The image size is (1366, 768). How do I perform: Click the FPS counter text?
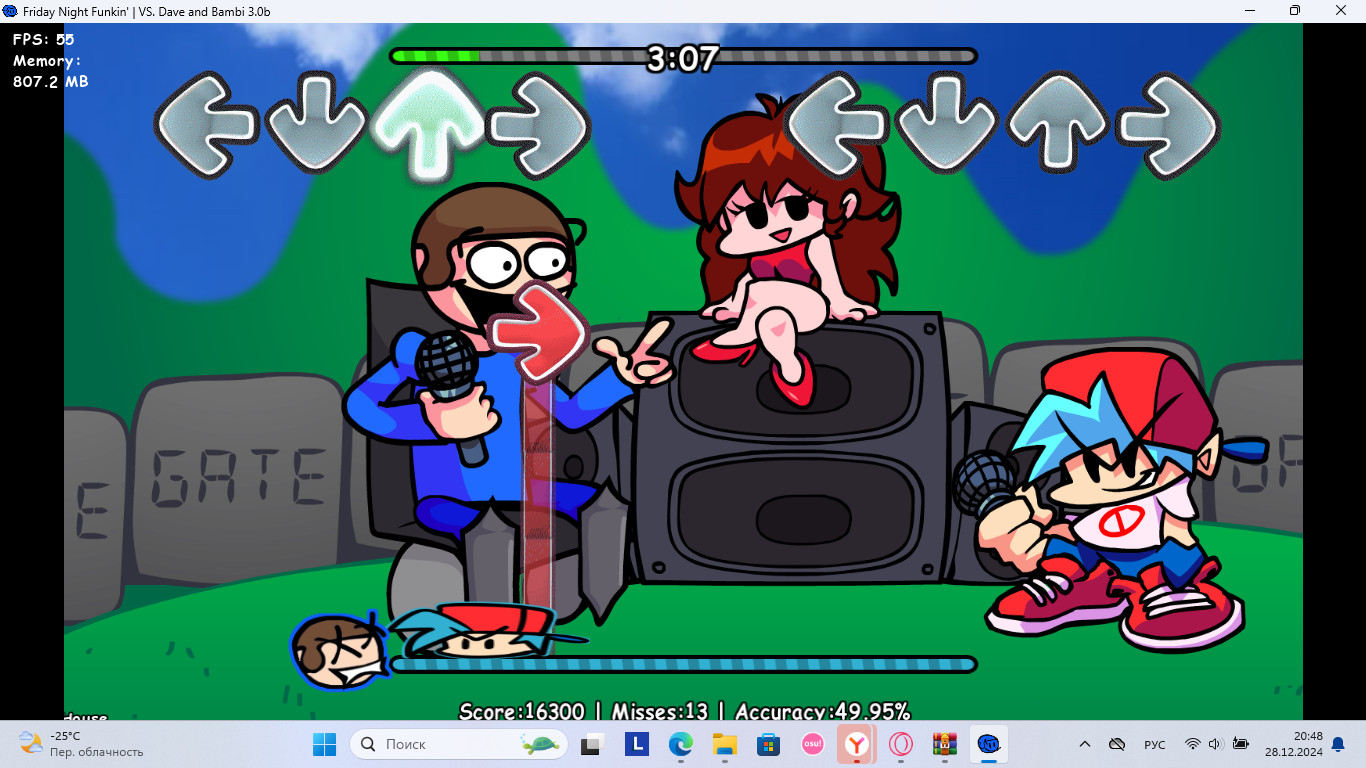pos(43,40)
